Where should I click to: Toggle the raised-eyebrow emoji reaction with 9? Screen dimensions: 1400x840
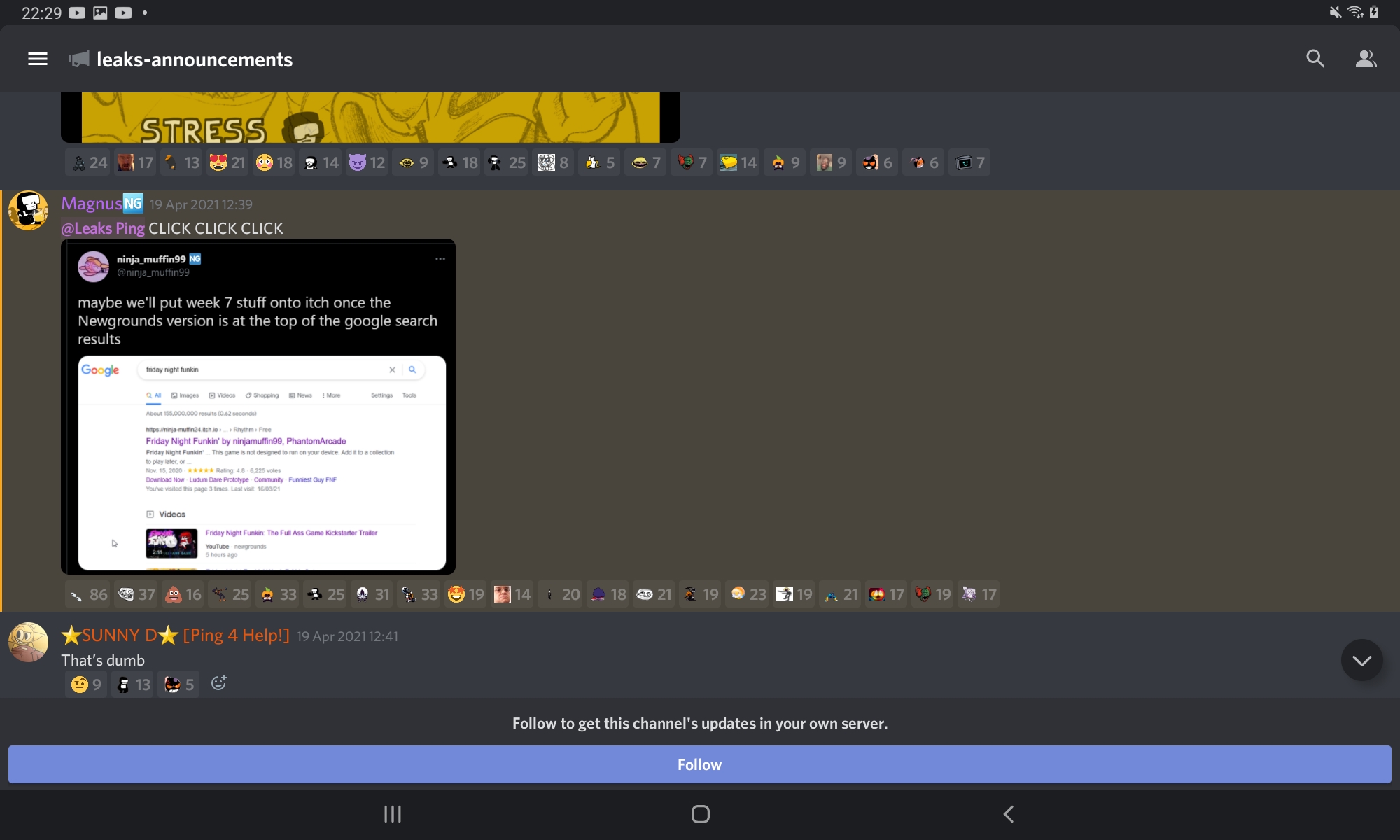(86, 685)
